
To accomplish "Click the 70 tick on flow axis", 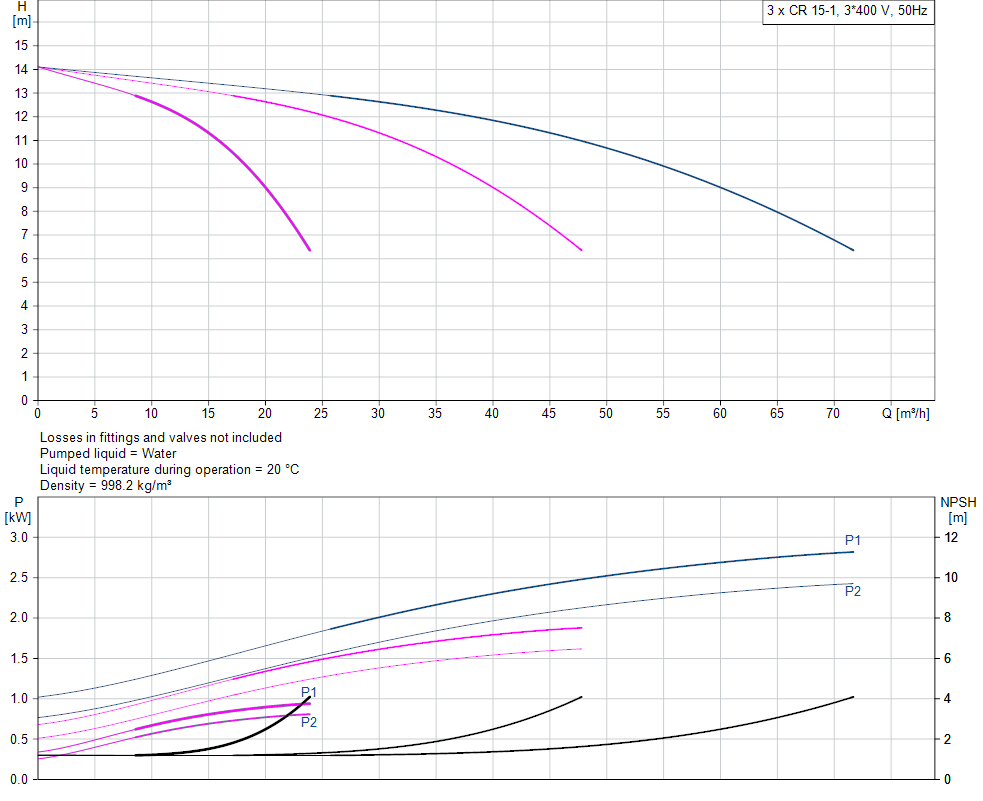I will click(833, 413).
